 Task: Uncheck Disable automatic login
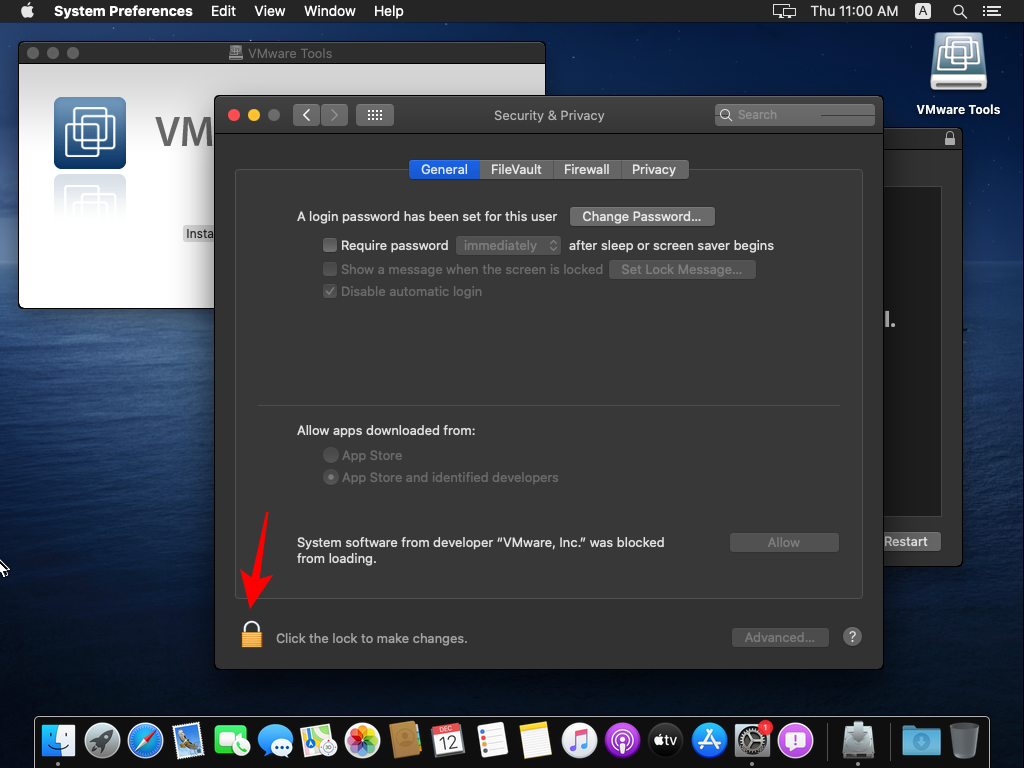coord(330,291)
